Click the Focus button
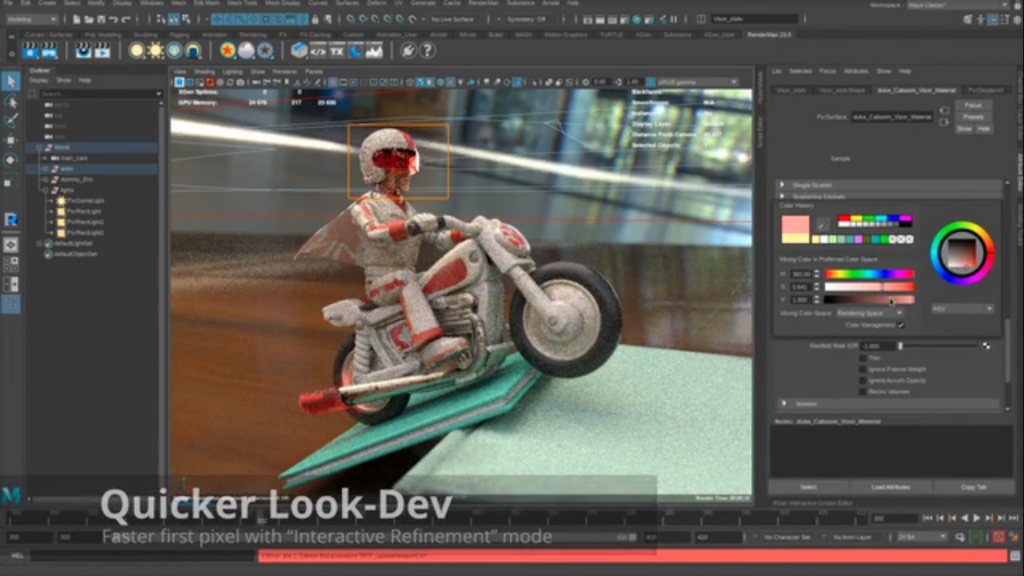This screenshot has height=576, width=1024. click(973, 105)
